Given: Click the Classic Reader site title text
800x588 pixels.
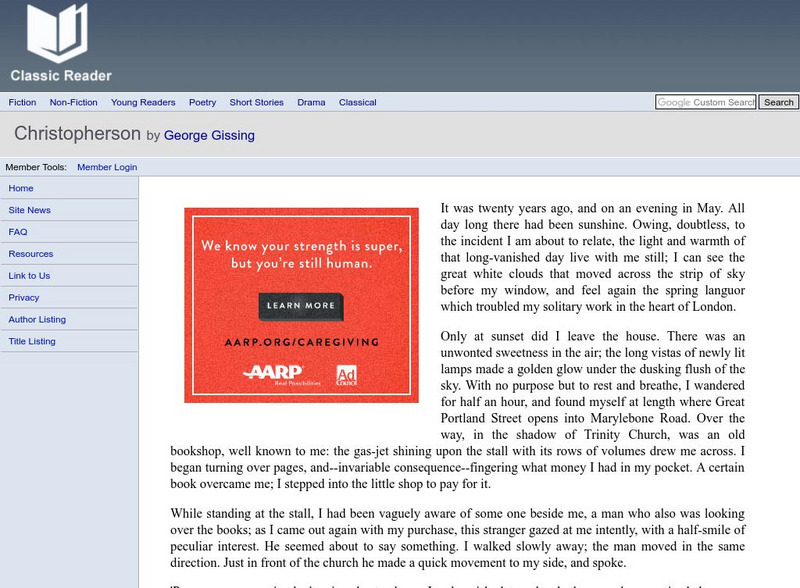Looking at the screenshot, I should [x=61, y=76].
